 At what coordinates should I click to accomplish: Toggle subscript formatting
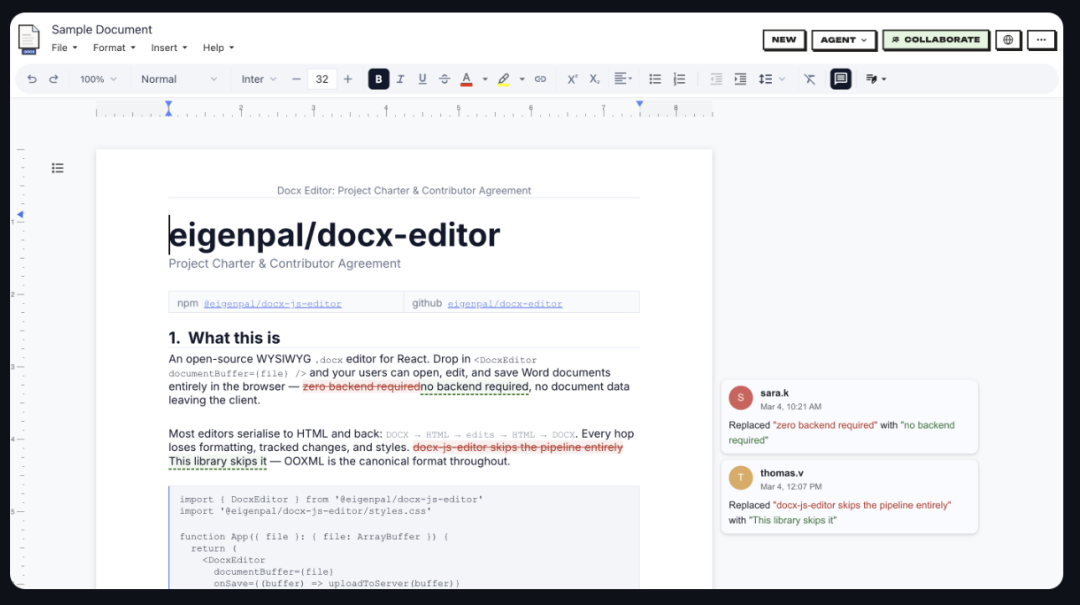point(594,79)
